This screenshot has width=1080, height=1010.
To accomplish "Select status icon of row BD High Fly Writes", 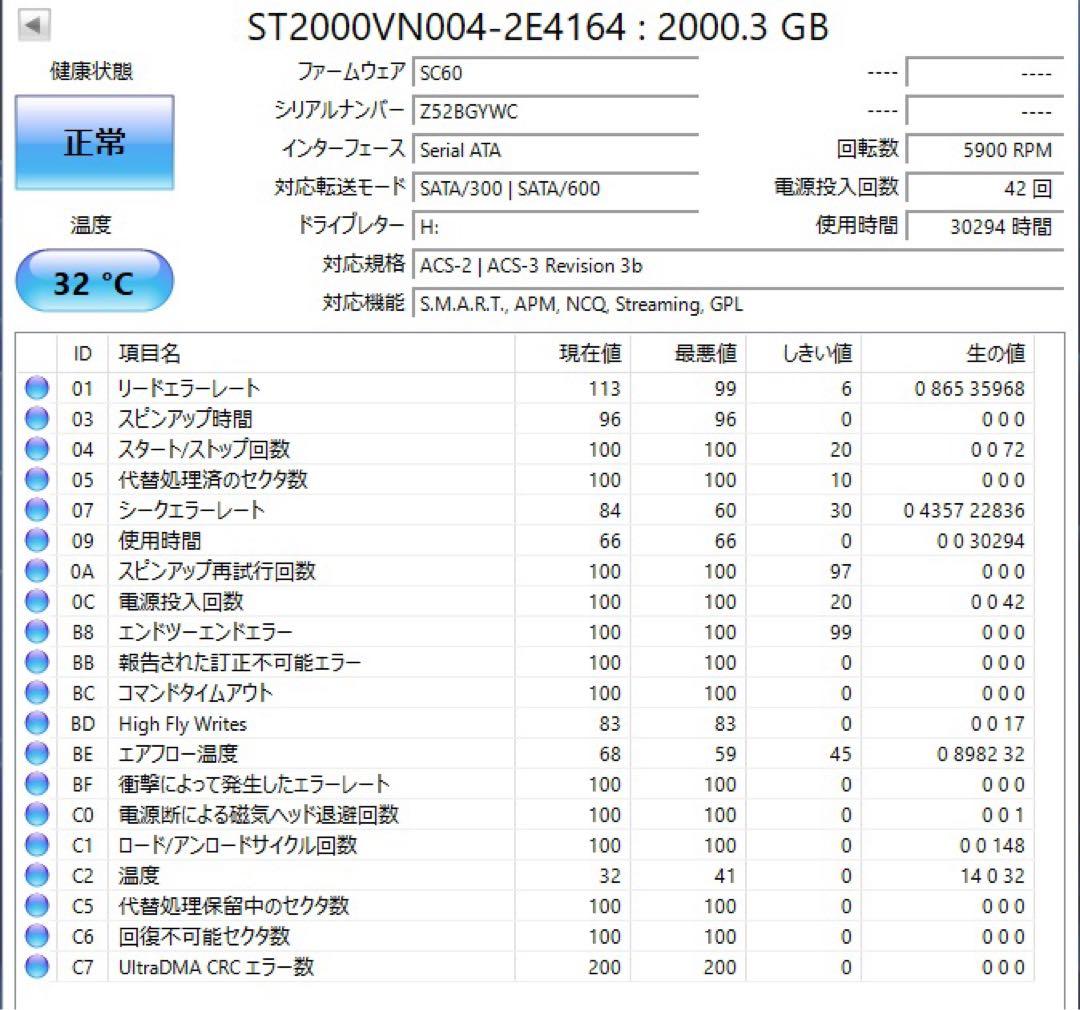I will [37, 723].
